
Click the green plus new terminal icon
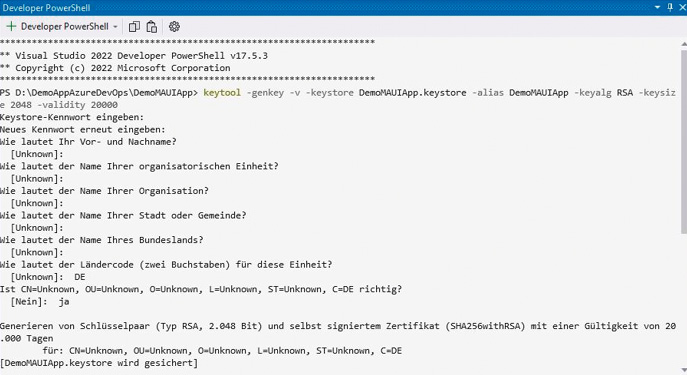click(11, 27)
